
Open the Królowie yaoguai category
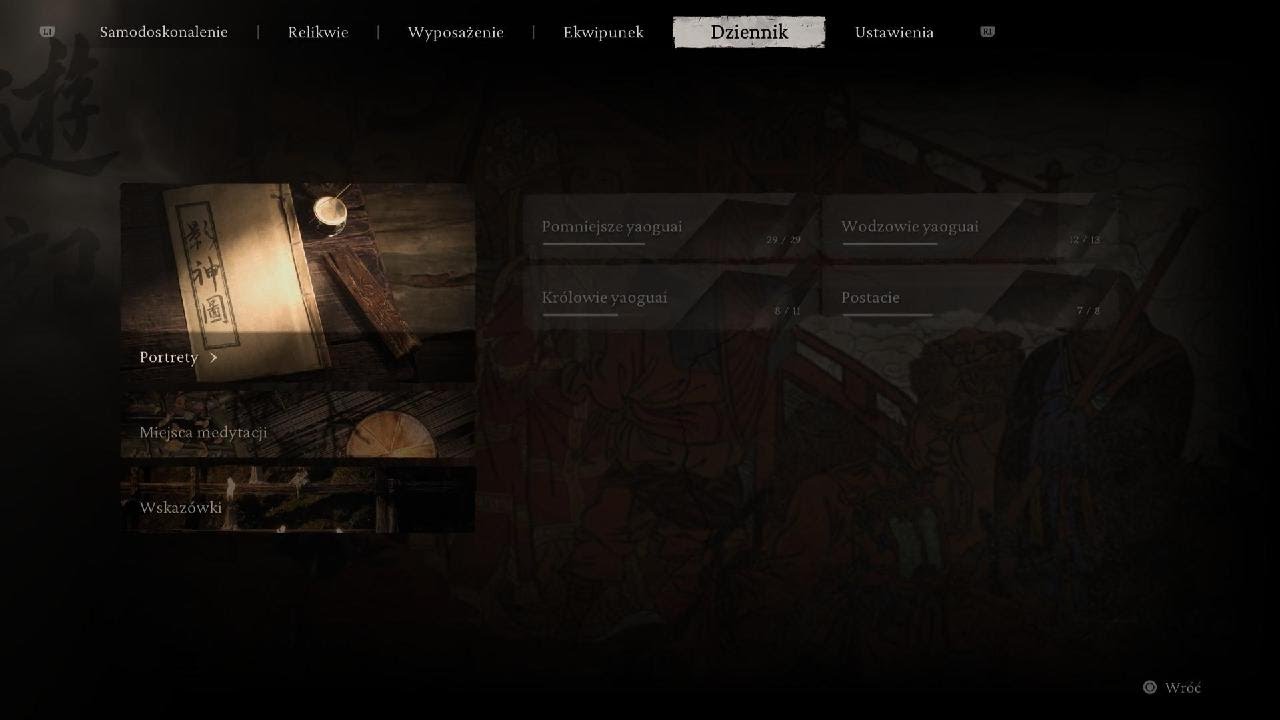673,298
